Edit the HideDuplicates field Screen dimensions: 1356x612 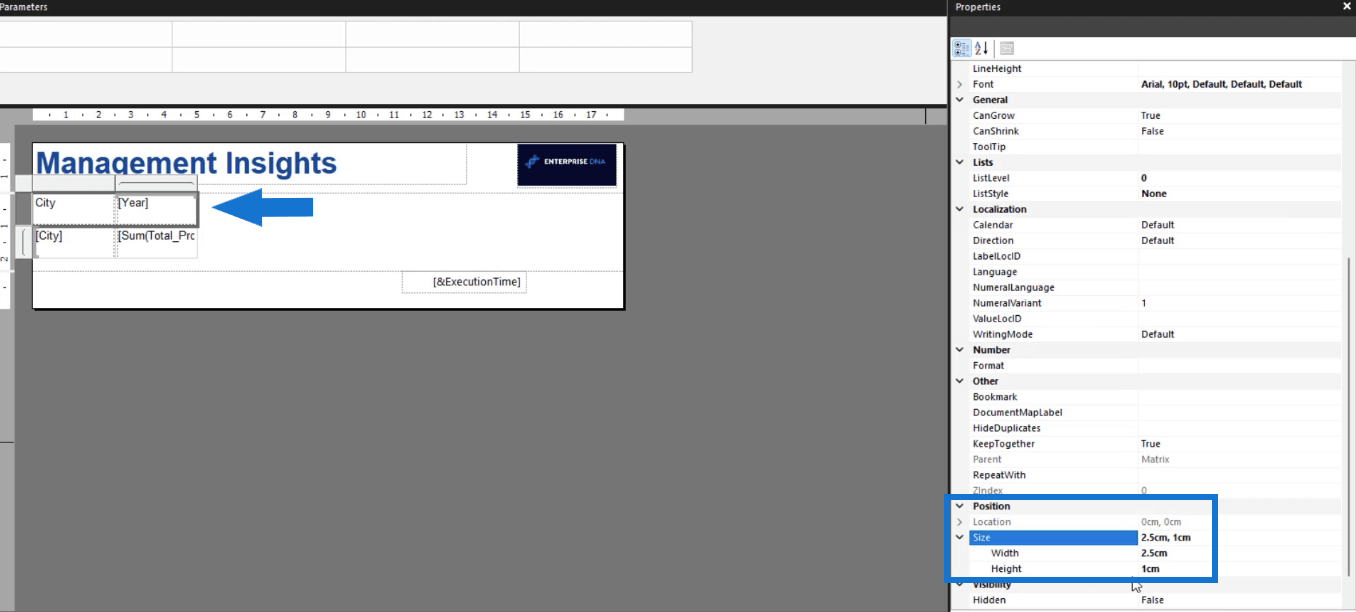(x=1240, y=428)
